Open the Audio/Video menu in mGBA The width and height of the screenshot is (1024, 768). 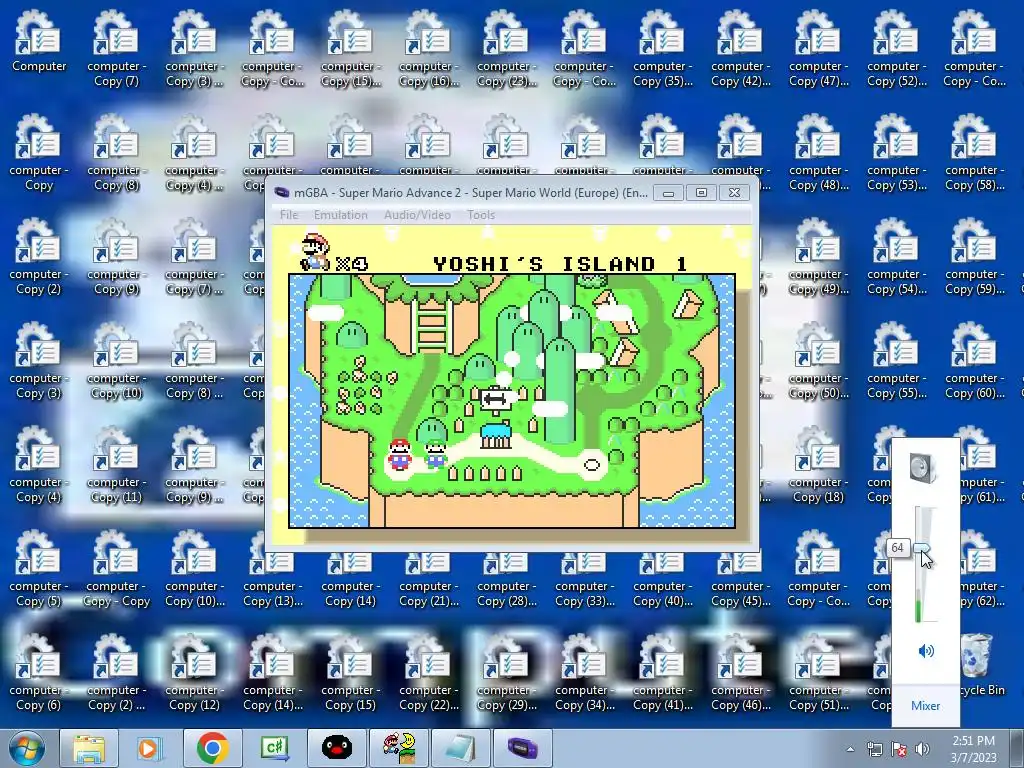click(x=417, y=215)
